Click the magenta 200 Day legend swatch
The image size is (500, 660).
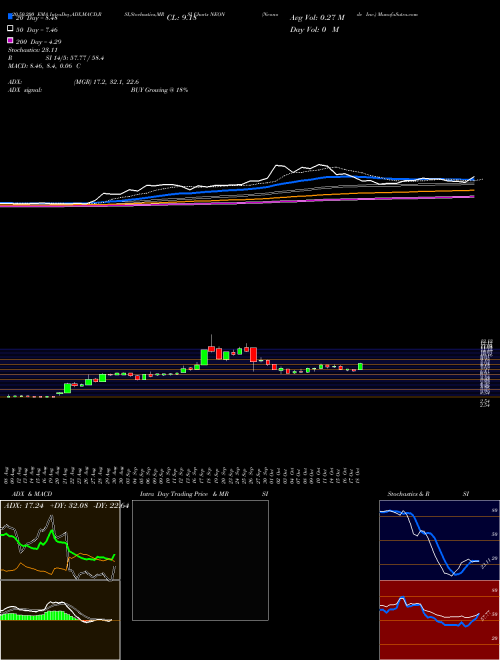[10, 40]
